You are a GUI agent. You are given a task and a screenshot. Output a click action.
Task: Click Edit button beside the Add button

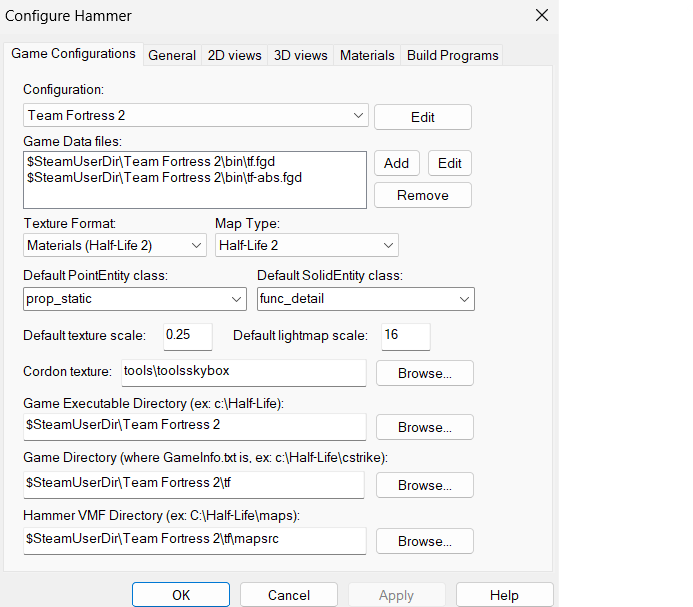pyautogui.click(x=449, y=163)
